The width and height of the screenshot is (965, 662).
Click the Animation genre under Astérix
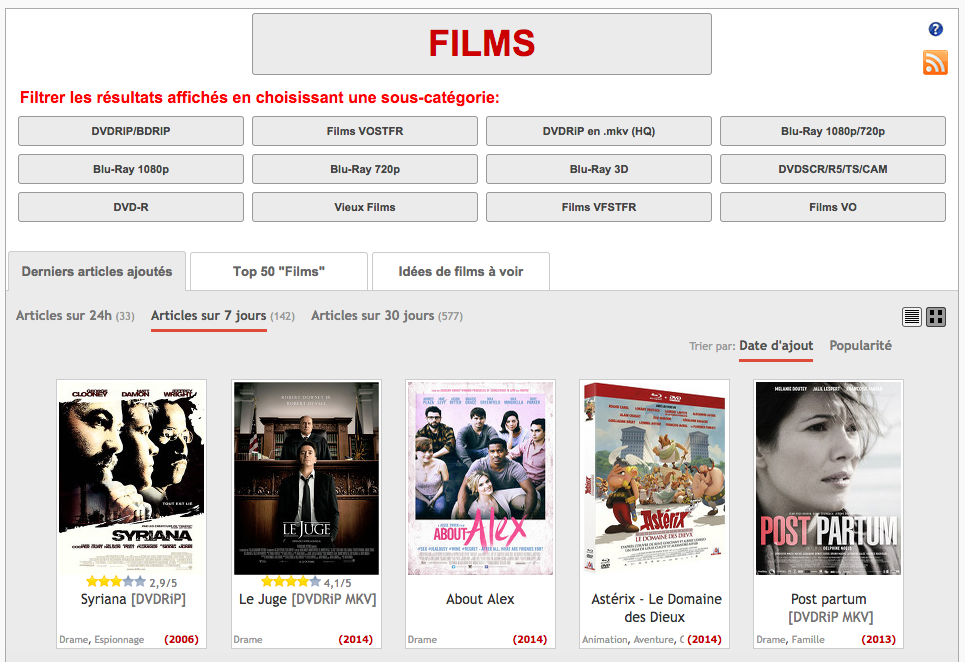(x=605, y=640)
